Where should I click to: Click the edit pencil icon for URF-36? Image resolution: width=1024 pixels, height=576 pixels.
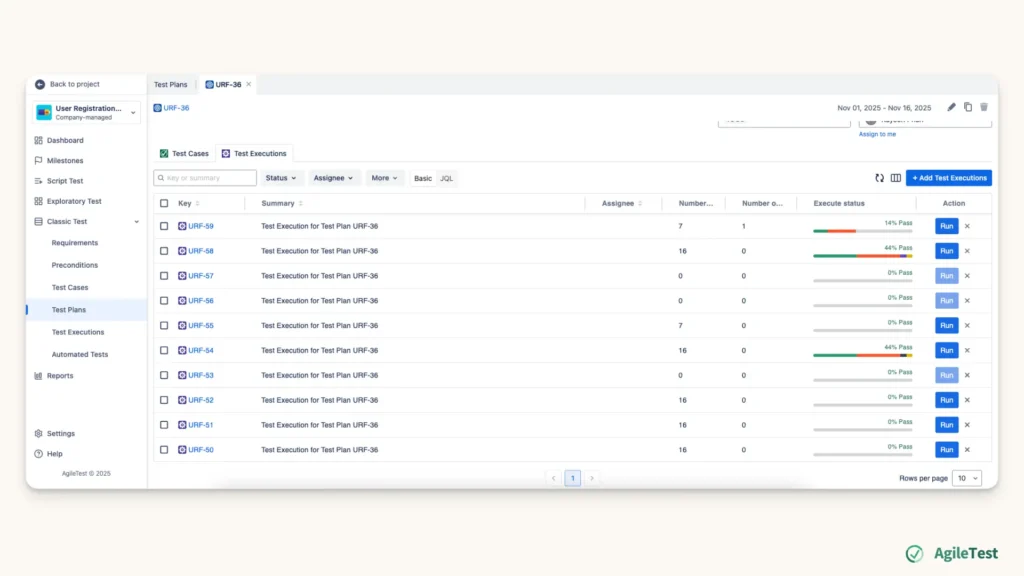pos(952,107)
